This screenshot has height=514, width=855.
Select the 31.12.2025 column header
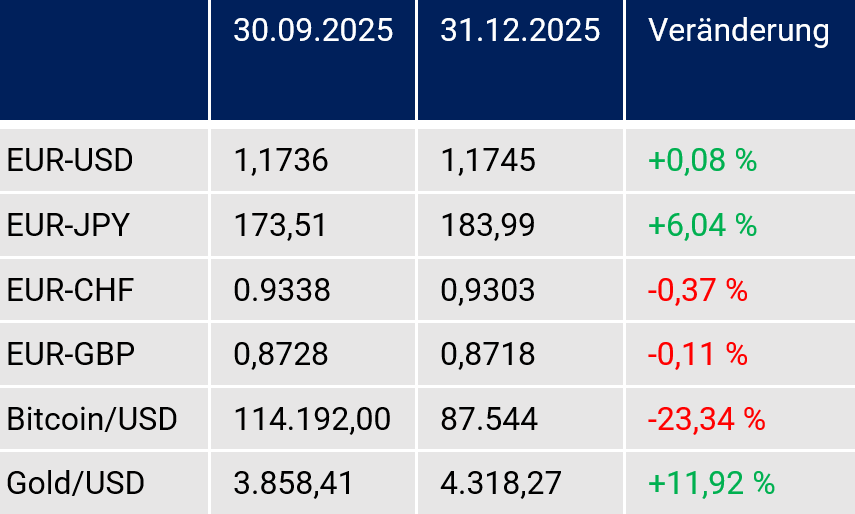(x=520, y=31)
